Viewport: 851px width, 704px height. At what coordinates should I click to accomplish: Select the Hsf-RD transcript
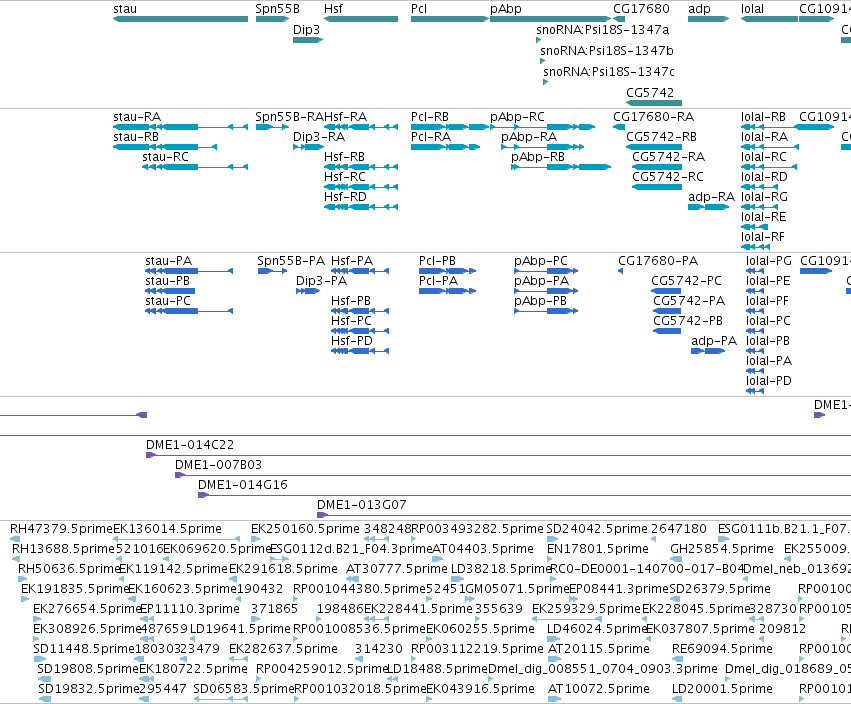361,207
